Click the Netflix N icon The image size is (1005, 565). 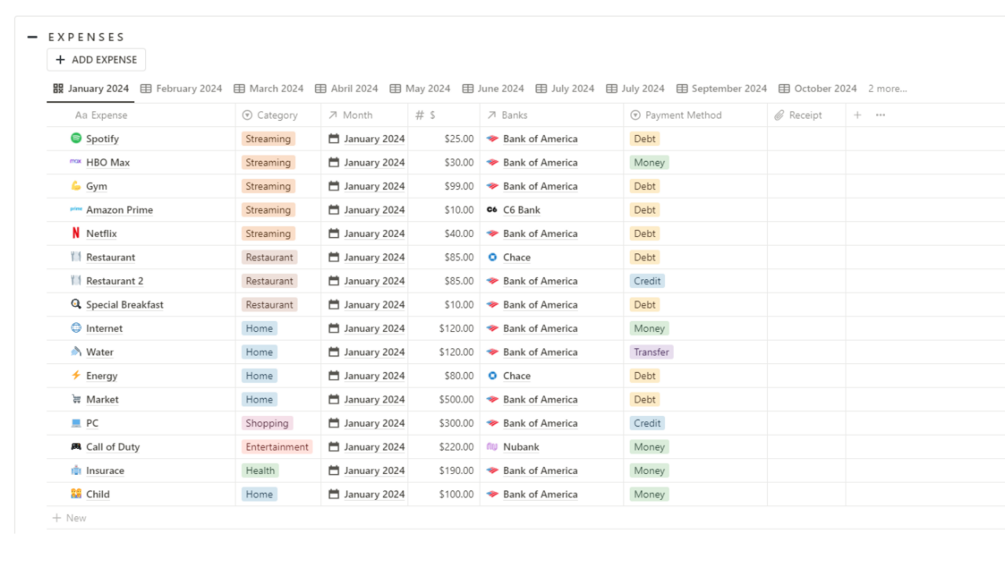[76, 233]
